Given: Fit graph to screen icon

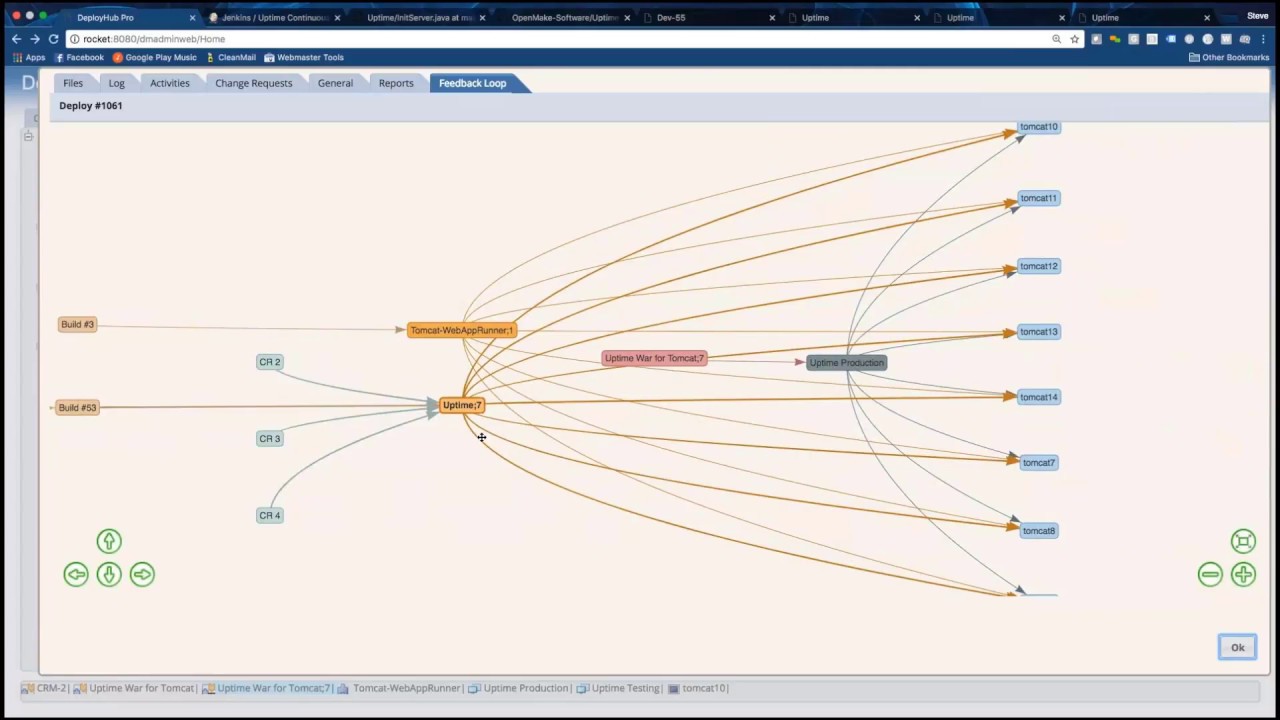Looking at the screenshot, I should (1243, 541).
